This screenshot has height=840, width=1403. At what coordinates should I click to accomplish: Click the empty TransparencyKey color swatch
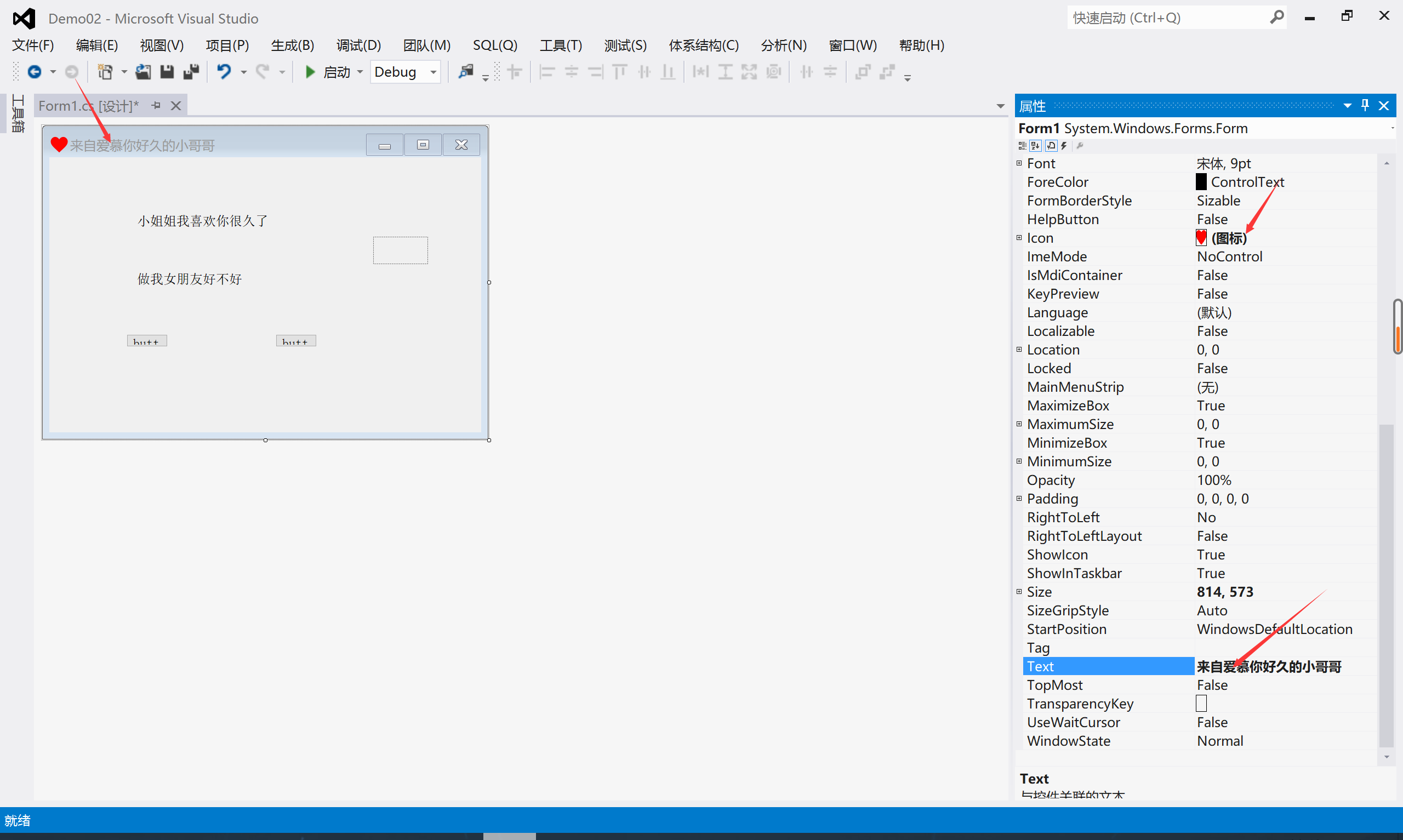(x=1201, y=704)
